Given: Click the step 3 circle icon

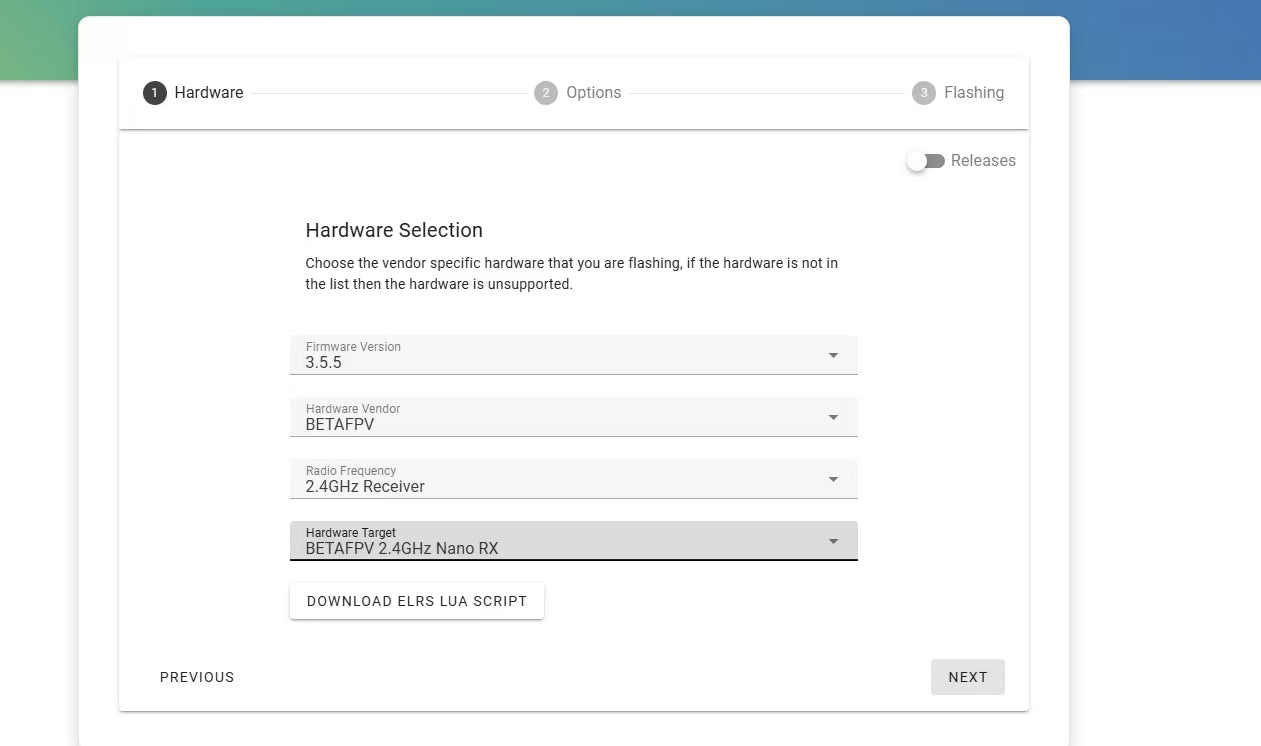Looking at the screenshot, I should (x=923, y=93).
